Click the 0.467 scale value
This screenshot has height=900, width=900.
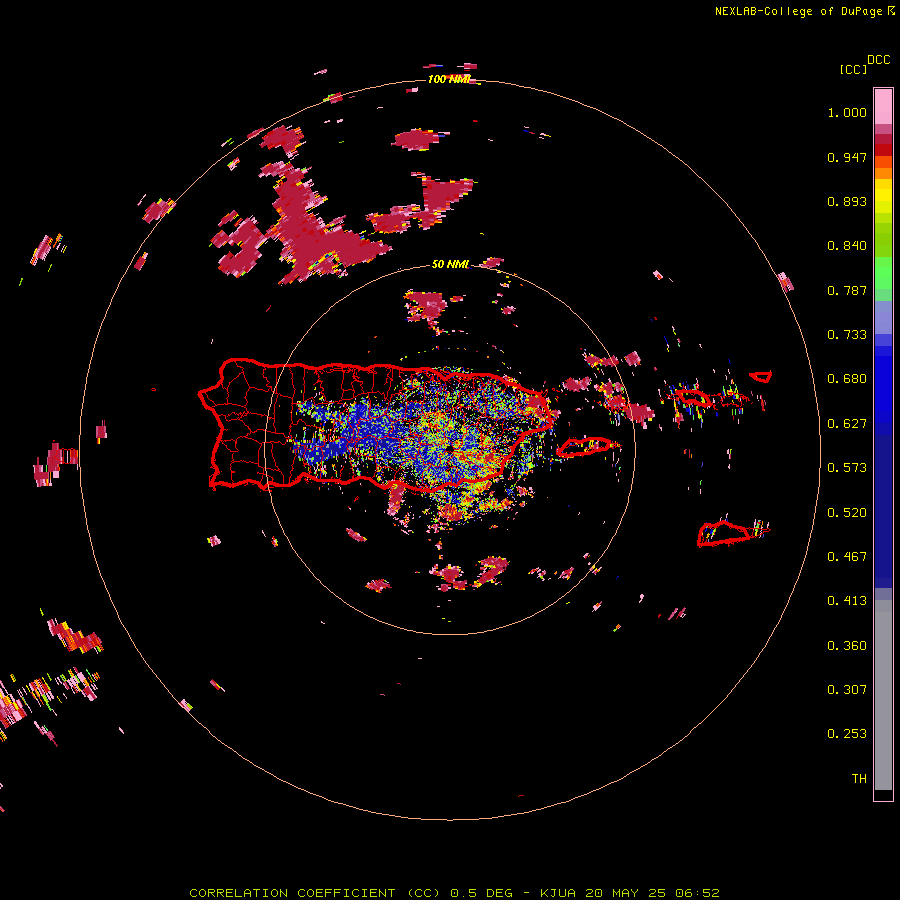(847, 557)
